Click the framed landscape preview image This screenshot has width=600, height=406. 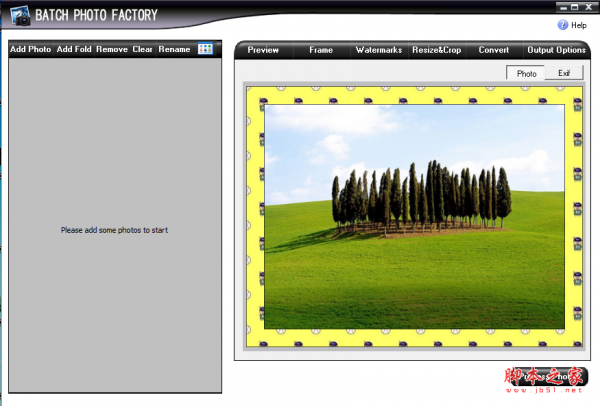[414, 217]
